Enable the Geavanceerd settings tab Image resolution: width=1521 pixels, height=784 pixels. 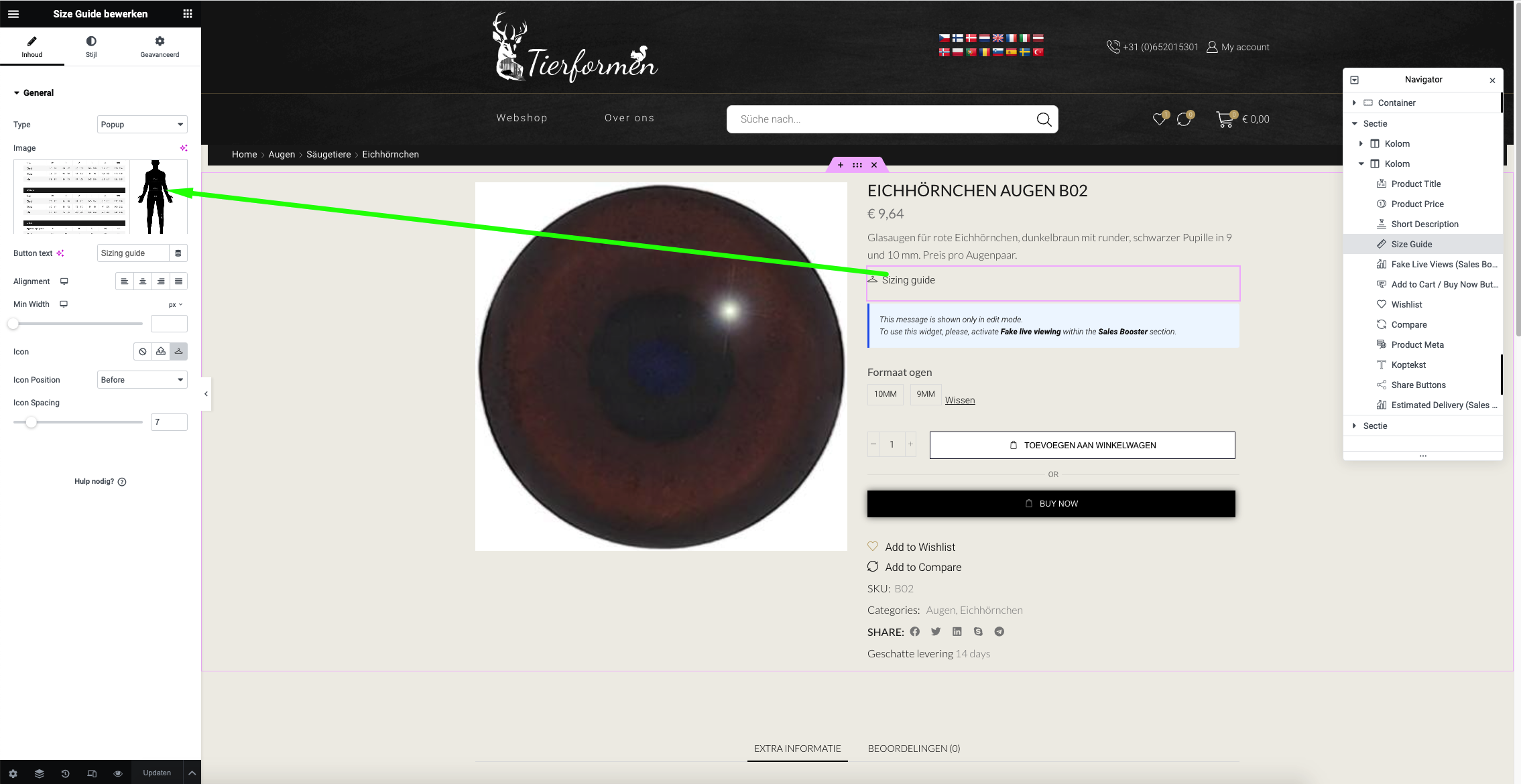(159, 46)
